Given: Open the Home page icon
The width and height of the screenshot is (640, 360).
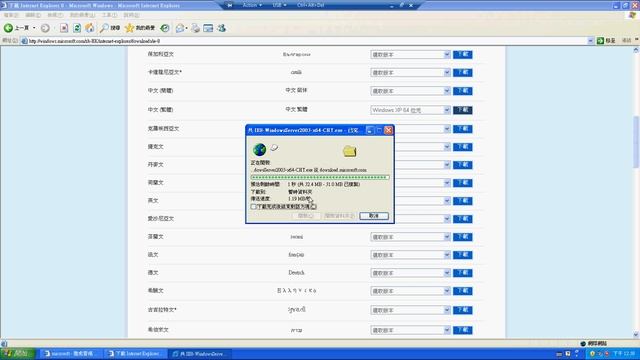Looking at the screenshot, I should [90, 28].
